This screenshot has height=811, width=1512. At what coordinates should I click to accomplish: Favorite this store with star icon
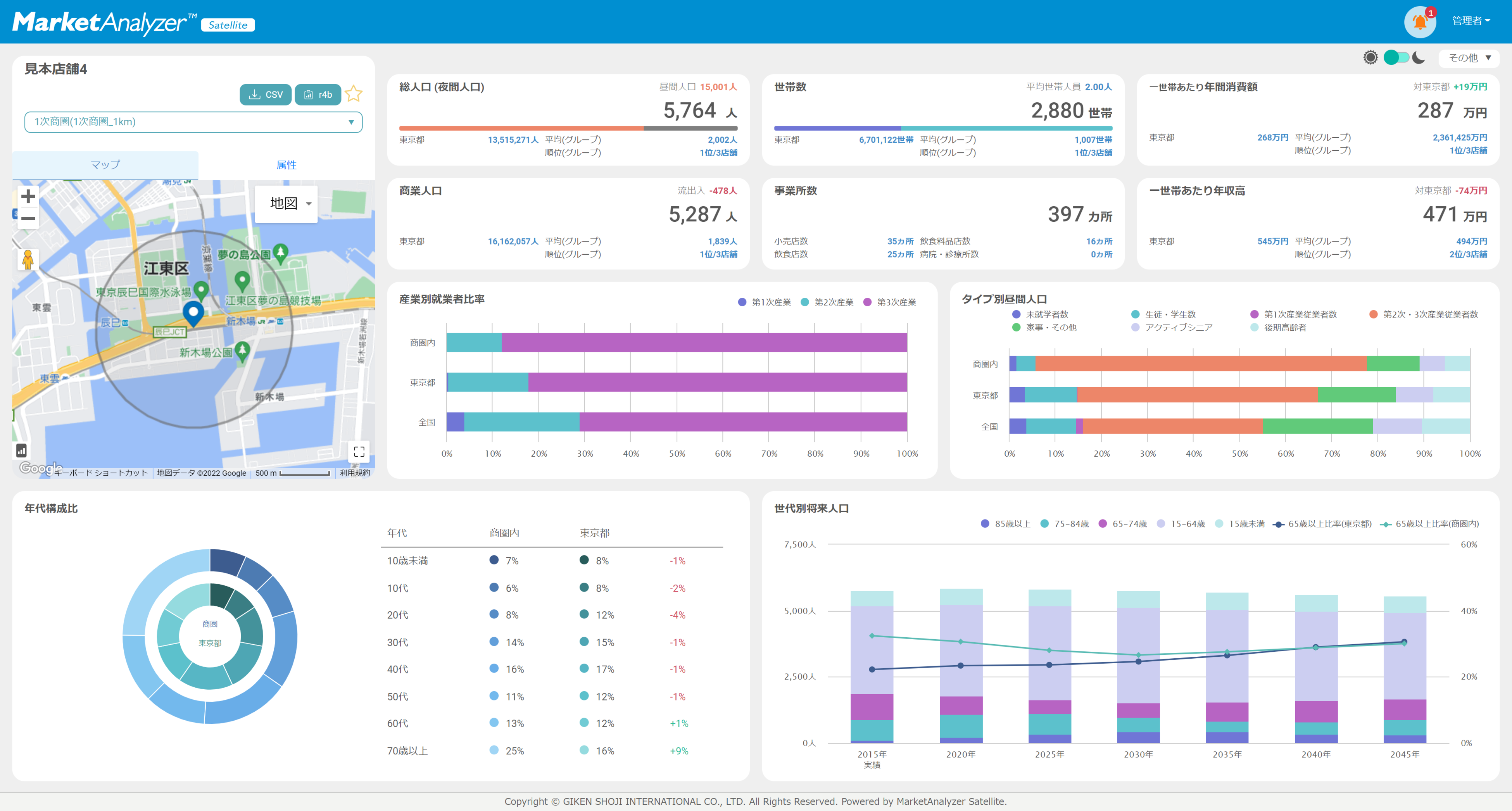(x=353, y=94)
